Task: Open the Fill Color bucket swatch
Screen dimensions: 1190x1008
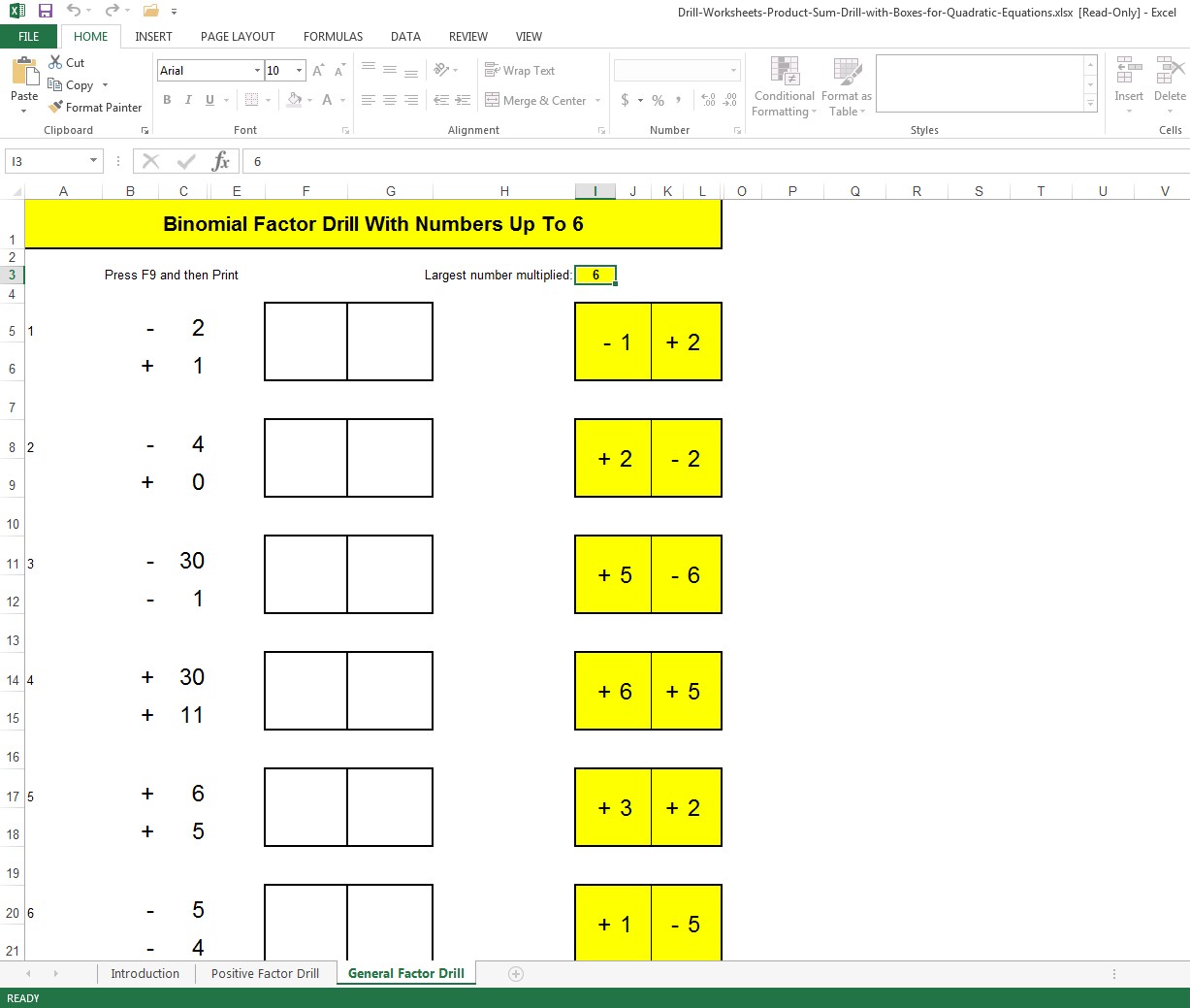Action: (x=295, y=100)
